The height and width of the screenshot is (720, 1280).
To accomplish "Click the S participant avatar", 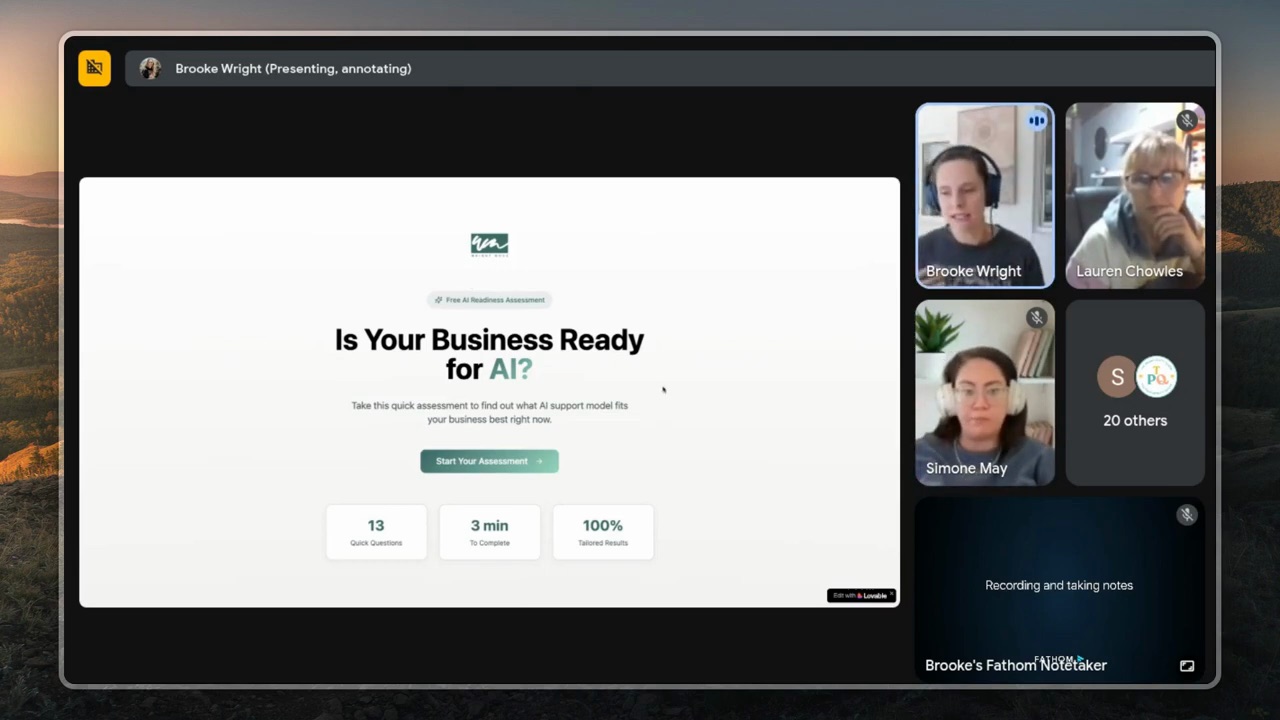I will [1117, 377].
